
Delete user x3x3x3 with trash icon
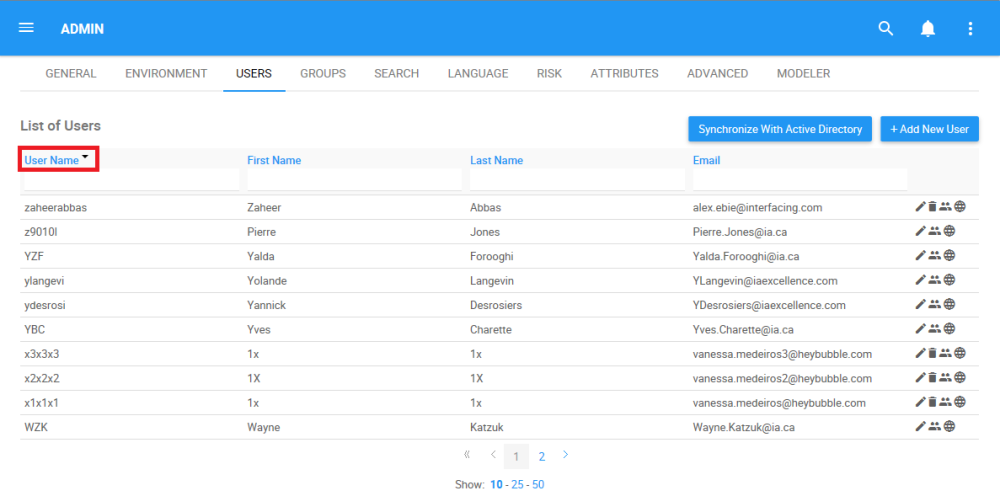coord(932,353)
